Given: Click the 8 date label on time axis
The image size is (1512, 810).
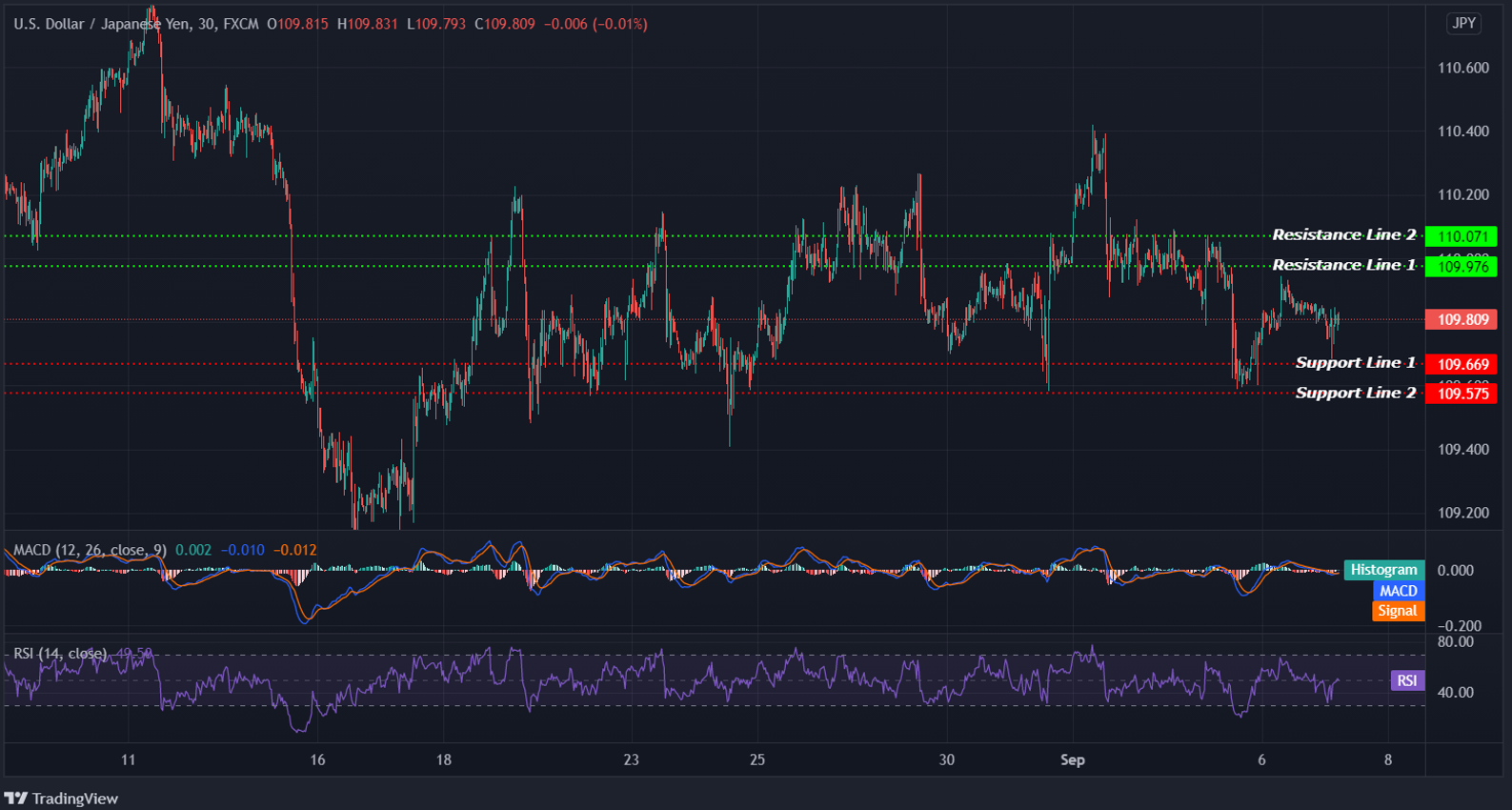Looking at the screenshot, I should [x=1388, y=759].
